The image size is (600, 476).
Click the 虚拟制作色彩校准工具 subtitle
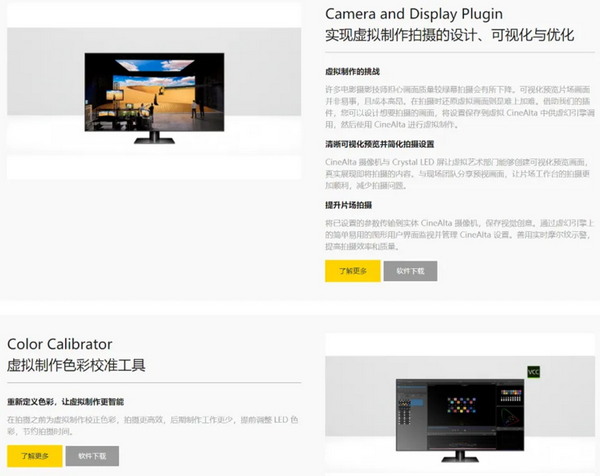coord(76,365)
